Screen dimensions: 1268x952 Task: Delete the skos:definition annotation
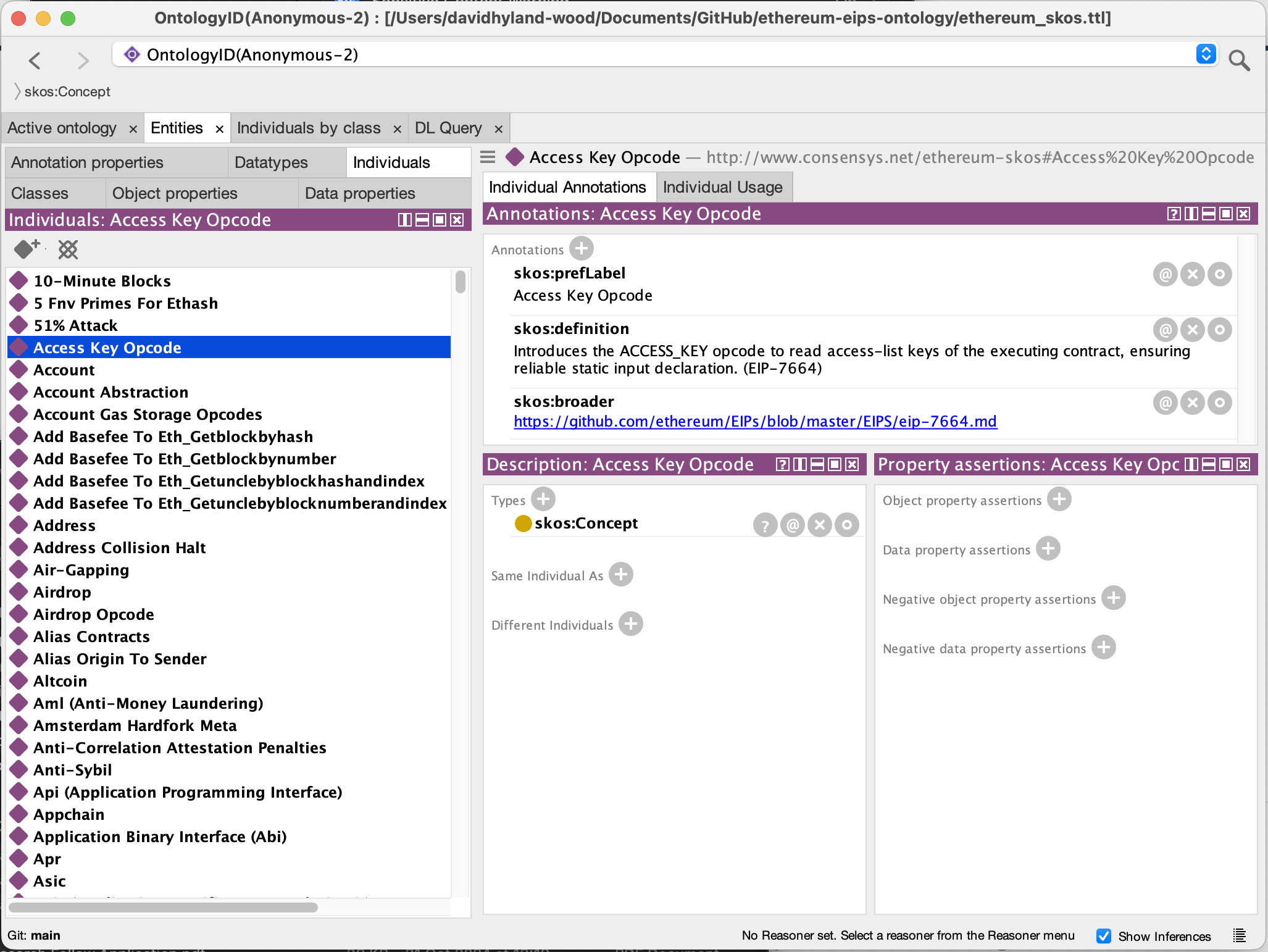point(1192,330)
